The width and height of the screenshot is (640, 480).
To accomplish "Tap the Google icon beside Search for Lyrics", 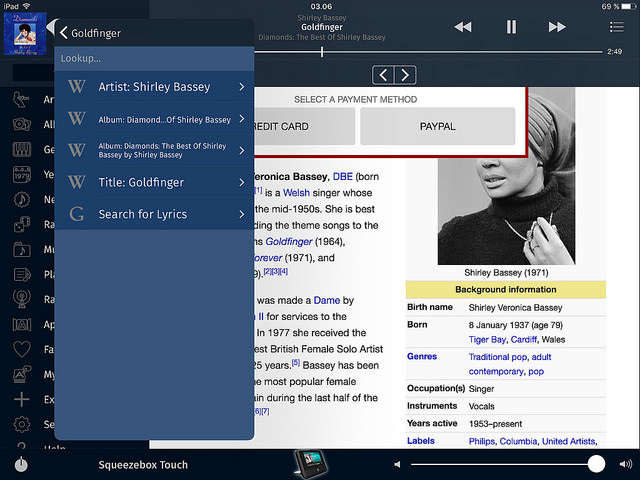I will coord(77,214).
